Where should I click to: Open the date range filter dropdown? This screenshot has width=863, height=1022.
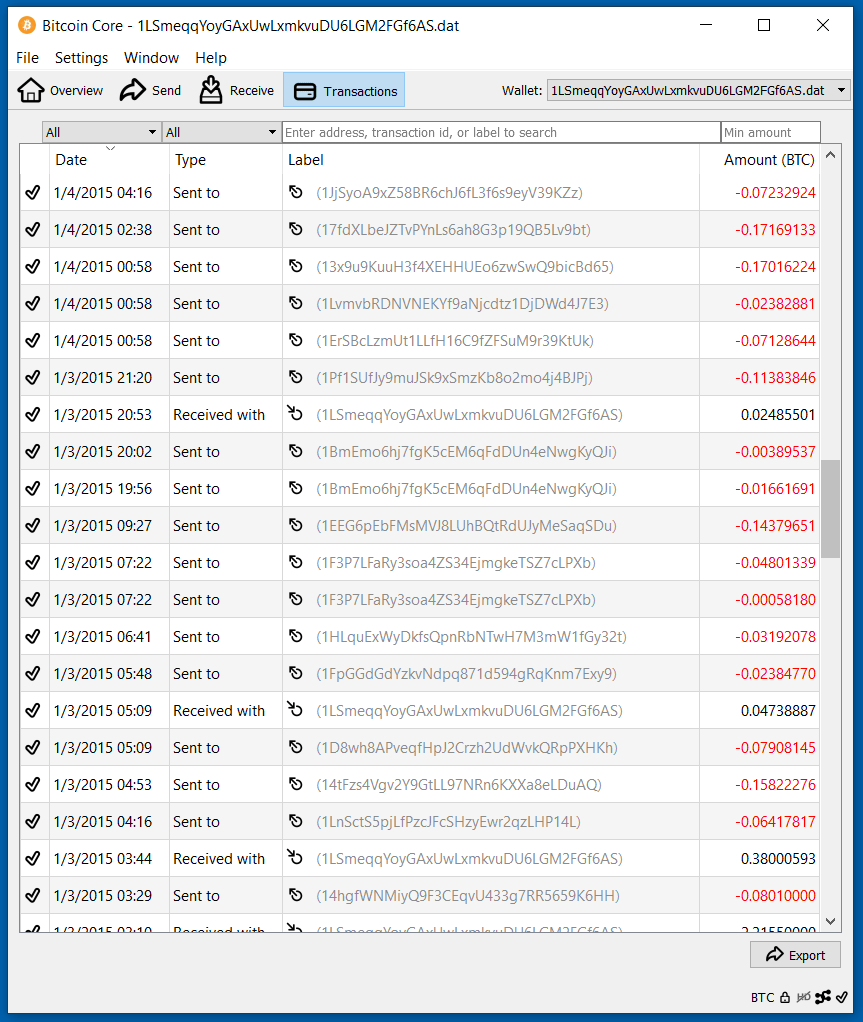[102, 132]
